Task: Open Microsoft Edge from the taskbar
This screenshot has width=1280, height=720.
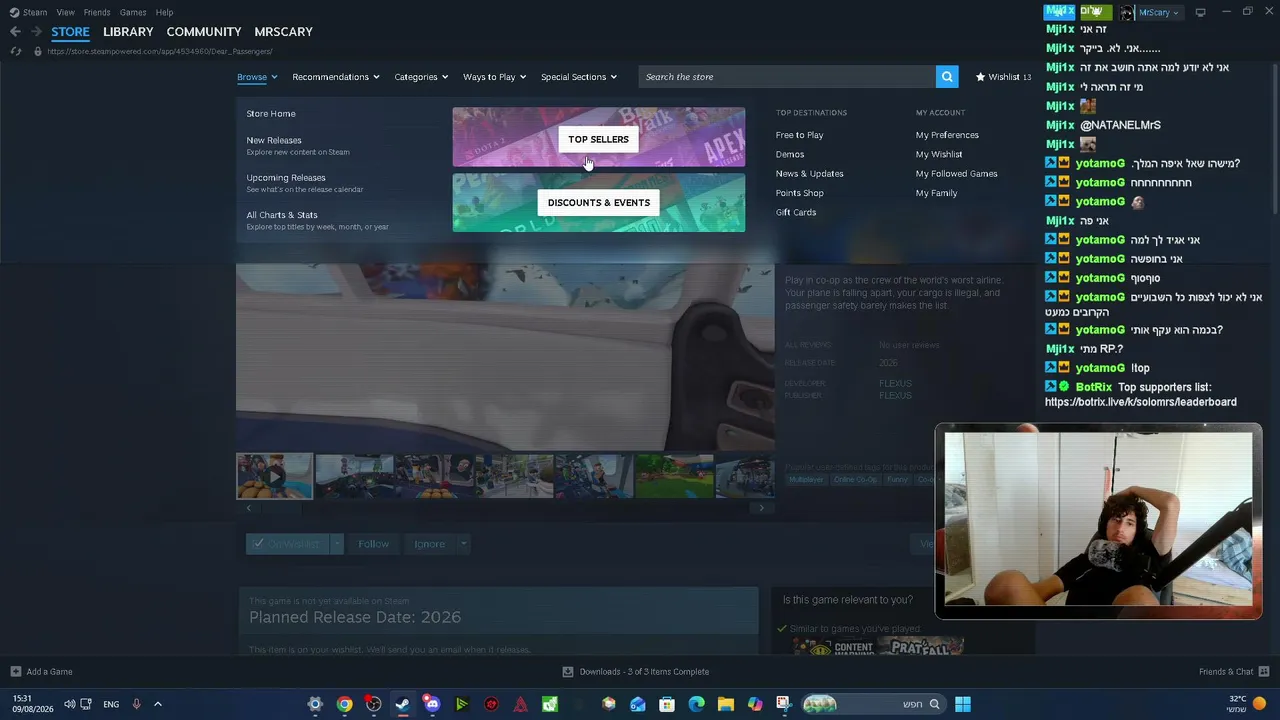Action: [696, 704]
